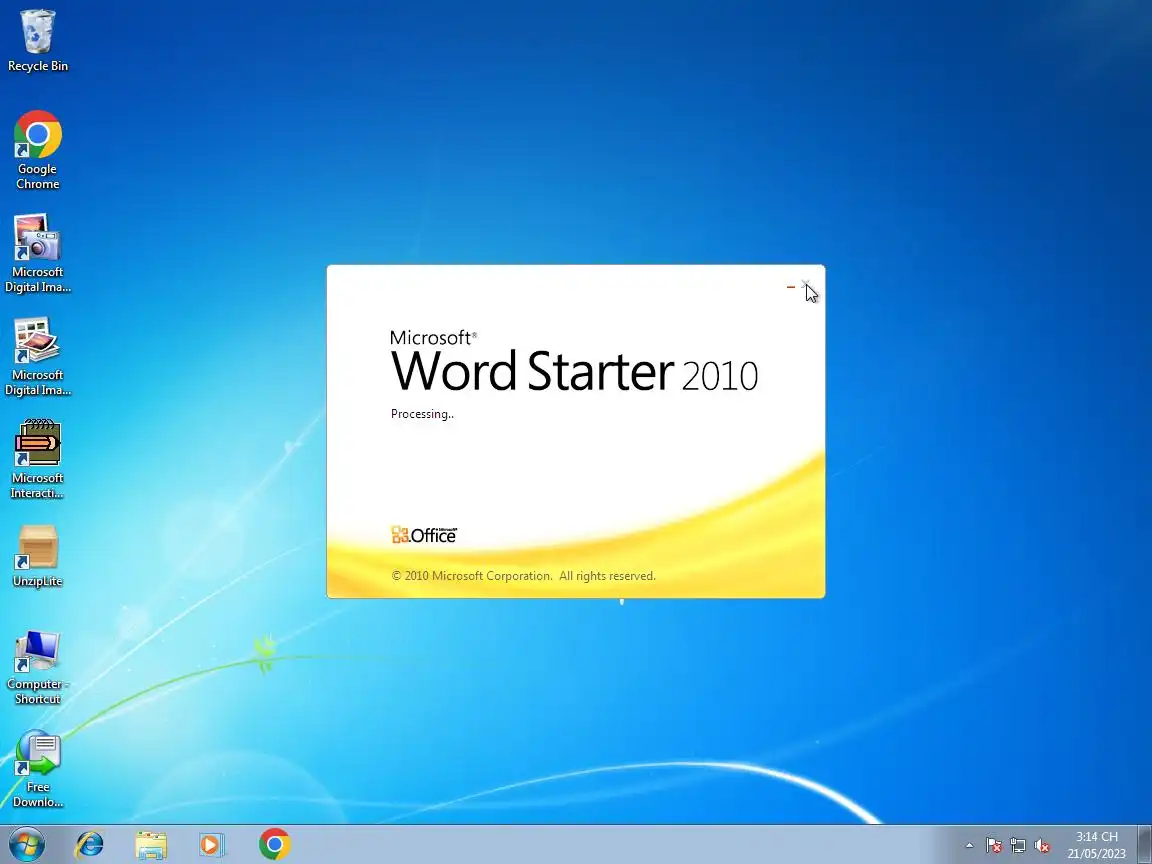Open Windows Explorer from the taskbar
Viewport: 1152px width, 864px height.
[151, 845]
